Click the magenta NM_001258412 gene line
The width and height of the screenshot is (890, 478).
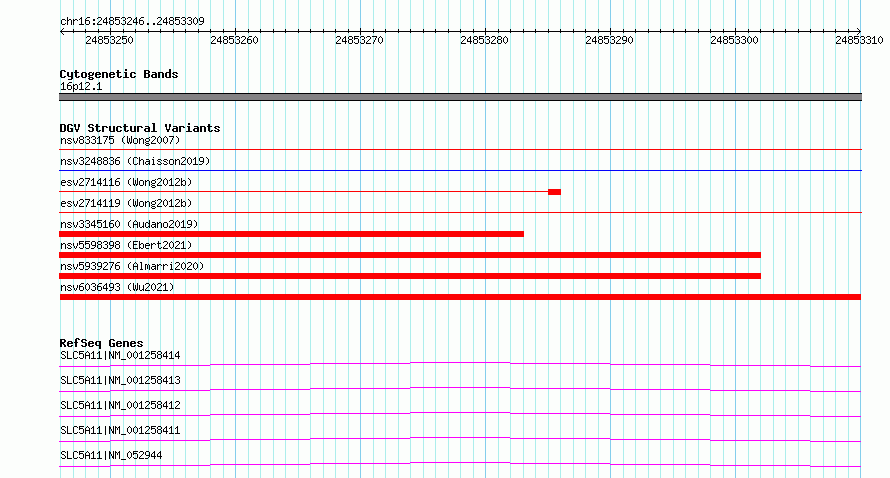460,413
